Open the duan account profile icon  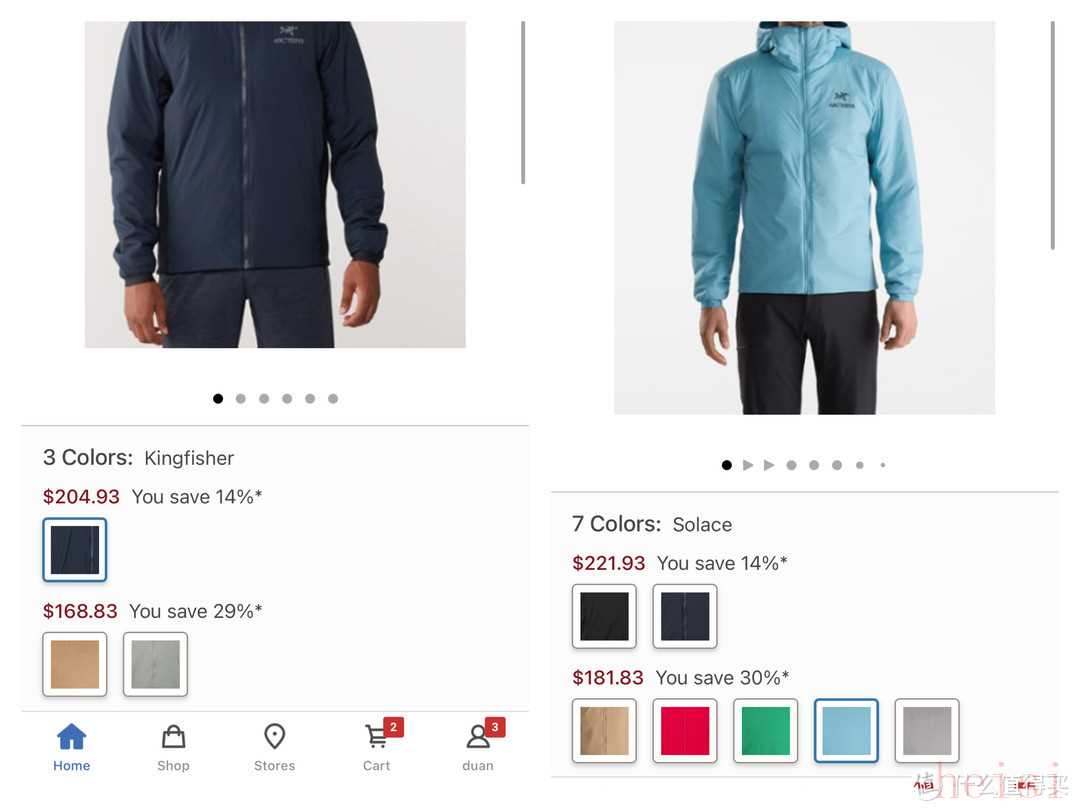click(x=478, y=736)
